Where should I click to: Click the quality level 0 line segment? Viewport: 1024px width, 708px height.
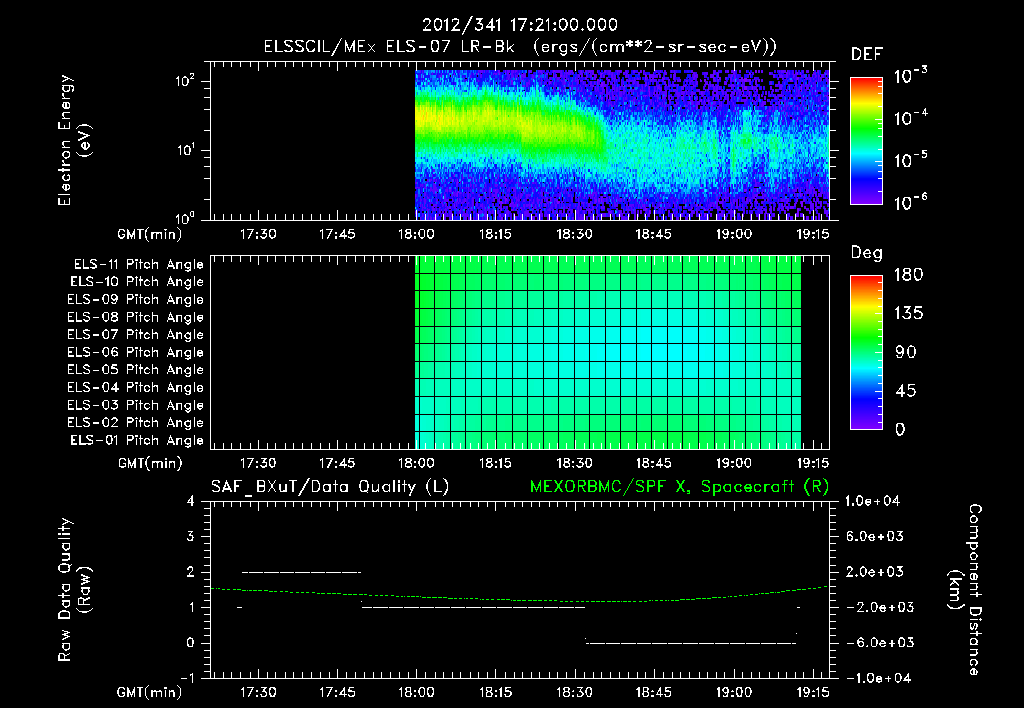(x=691, y=643)
